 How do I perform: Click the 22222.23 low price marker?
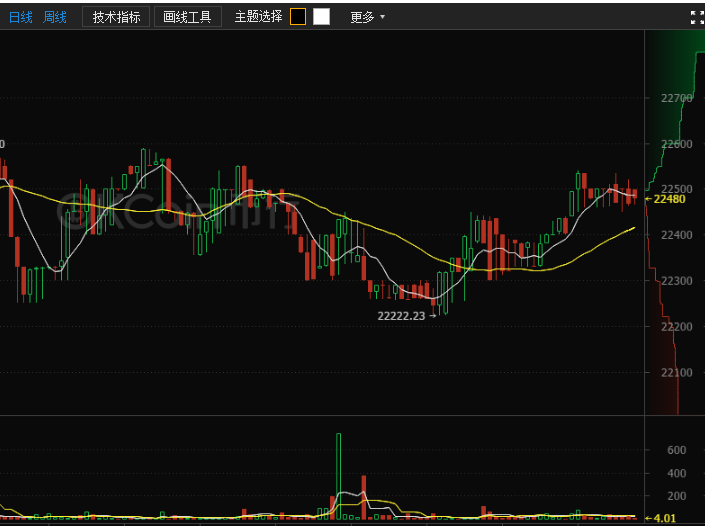point(401,316)
